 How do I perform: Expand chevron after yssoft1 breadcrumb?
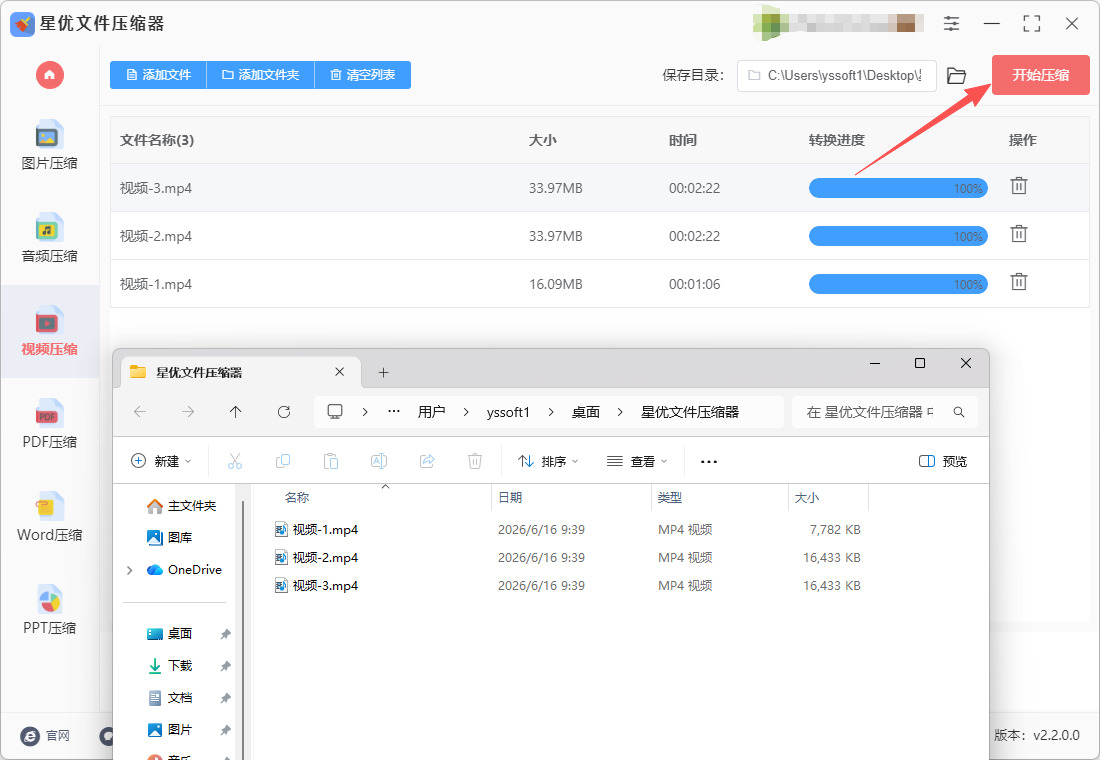pyautogui.click(x=551, y=412)
